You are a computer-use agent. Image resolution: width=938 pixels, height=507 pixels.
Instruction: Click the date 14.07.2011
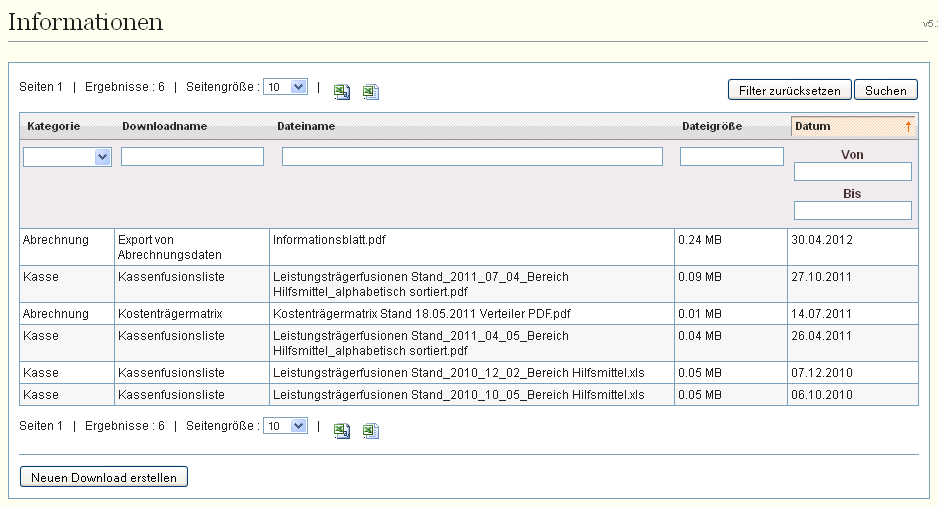pos(821,314)
